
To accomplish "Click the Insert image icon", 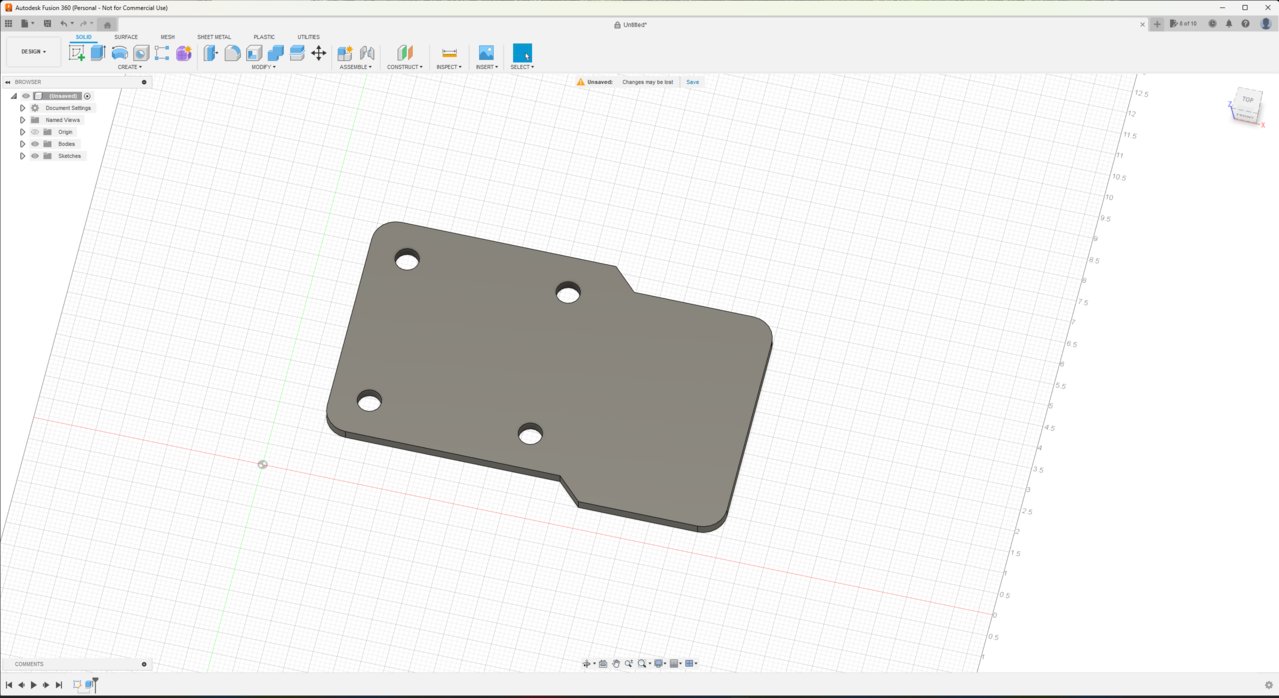I will (x=486, y=53).
